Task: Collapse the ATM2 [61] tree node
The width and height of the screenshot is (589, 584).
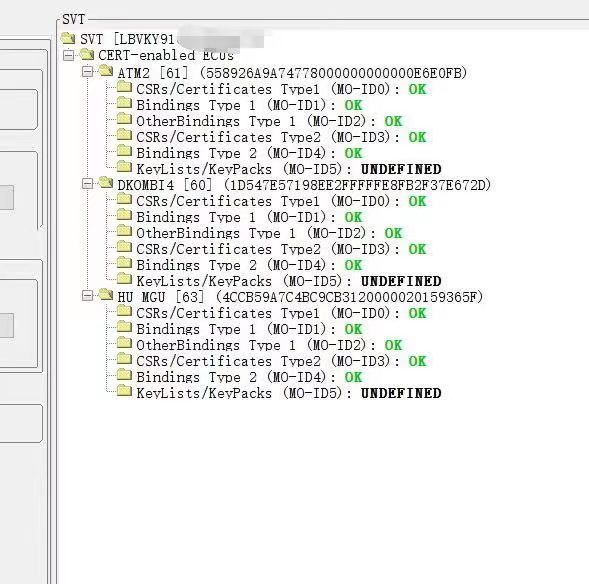Action: point(87,72)
